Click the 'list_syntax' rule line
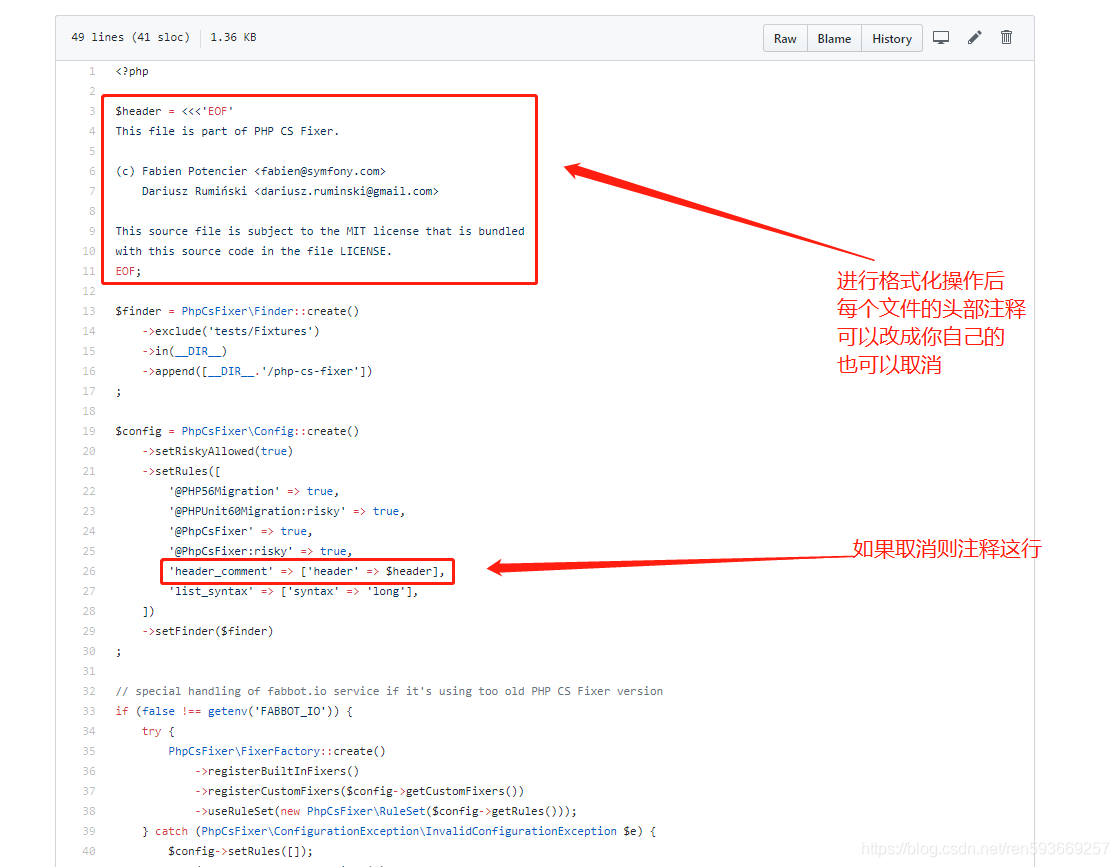Screen dimensions: 1119x867 click(x=293, y=591)
